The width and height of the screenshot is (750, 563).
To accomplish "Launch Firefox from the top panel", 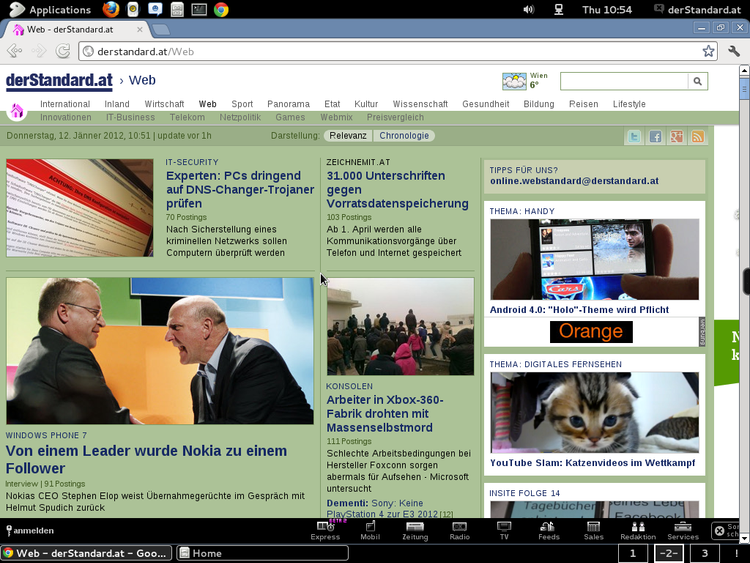I will point(111,9).
